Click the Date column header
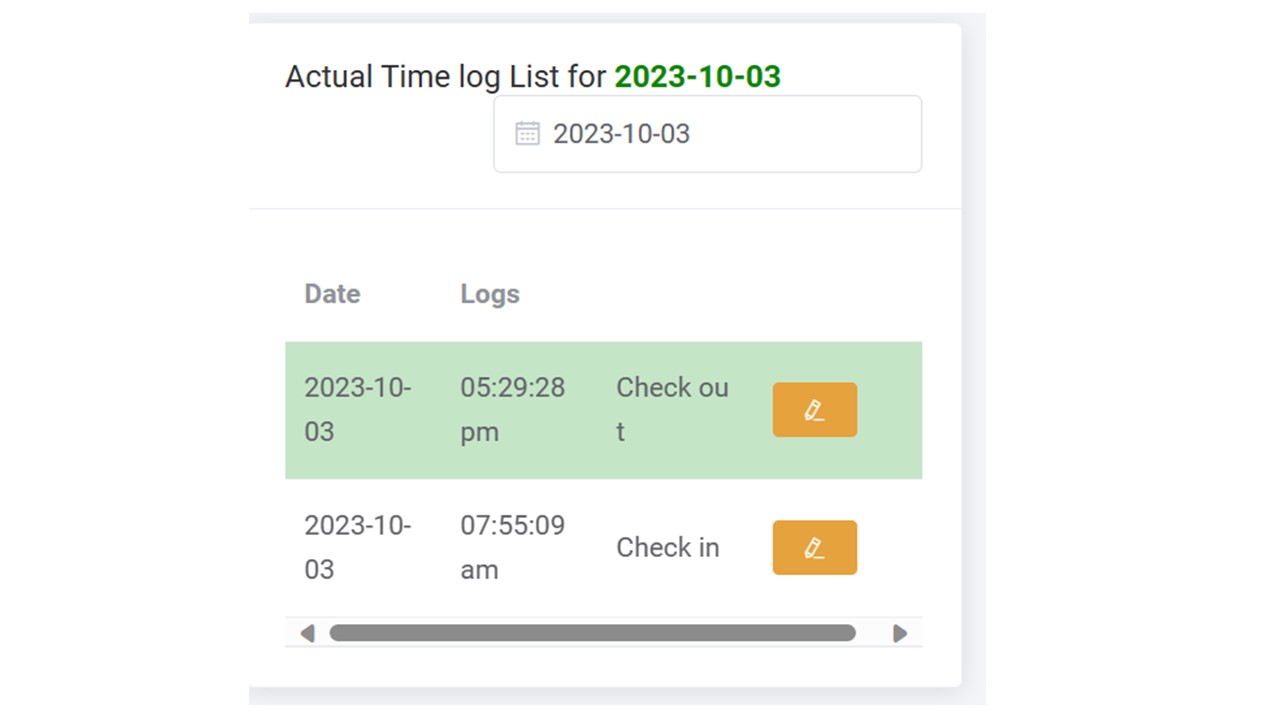Image resolution: width=1280 pixels, height=720 pixels. pos(332,294)
